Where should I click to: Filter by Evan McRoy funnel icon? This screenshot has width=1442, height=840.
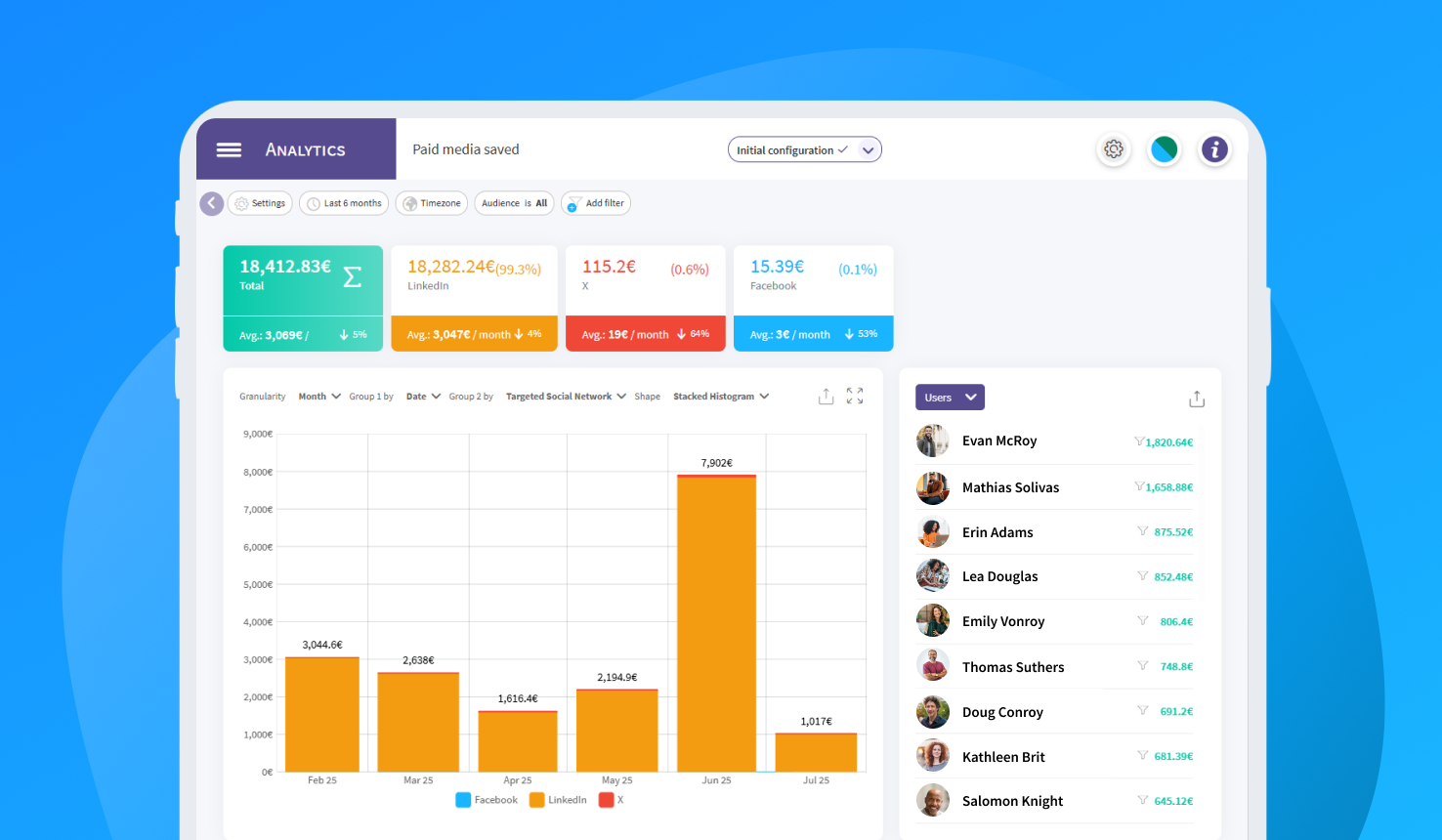tap(1139, 441)
